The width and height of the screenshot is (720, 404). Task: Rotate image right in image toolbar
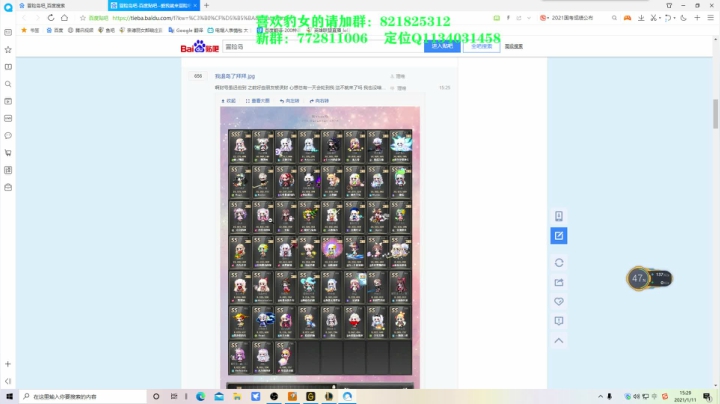click(319, 101)
